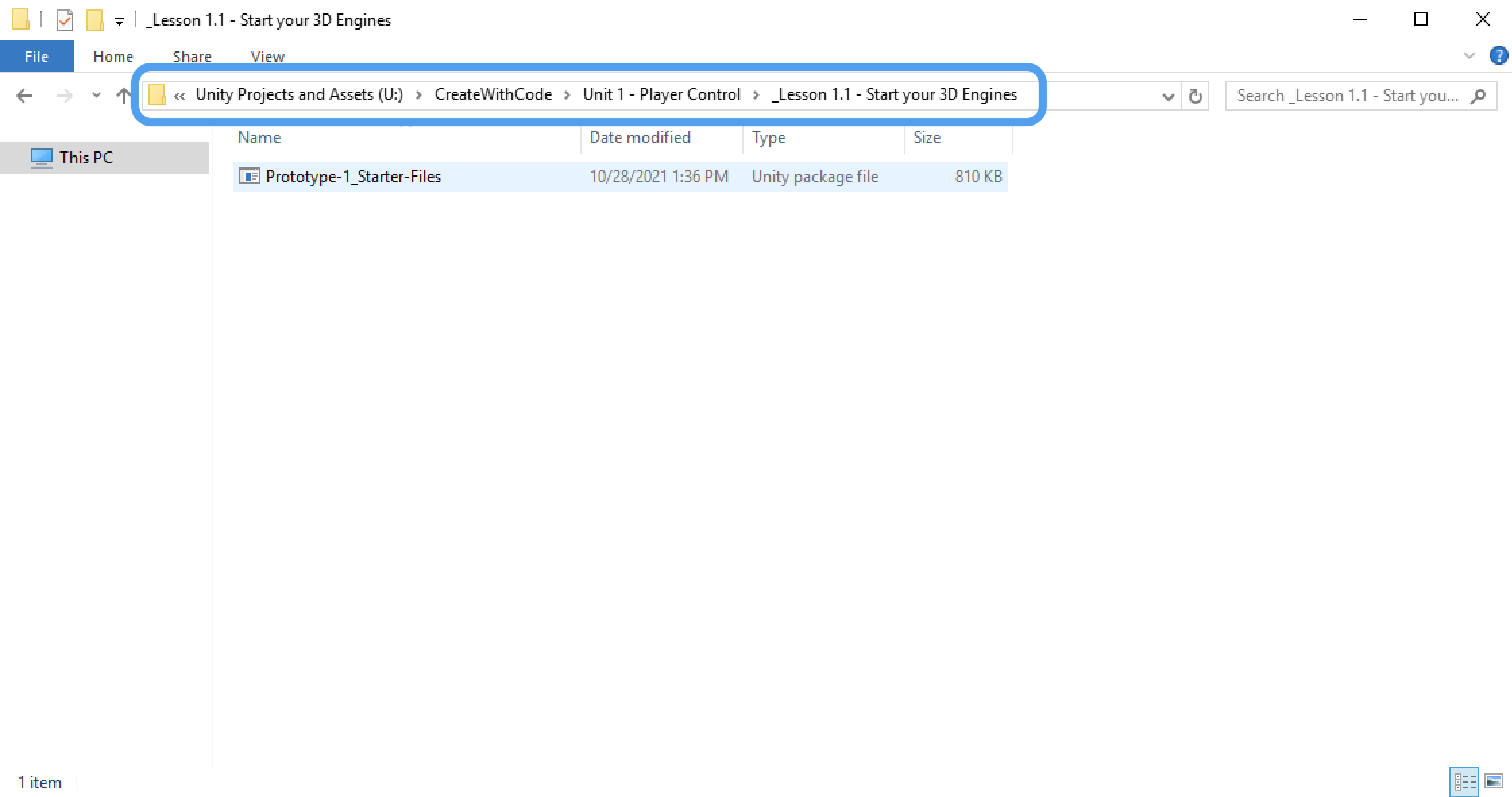Click the Forward navigation arrow
Screen dimensions: 1512x797
pos(64,96)
